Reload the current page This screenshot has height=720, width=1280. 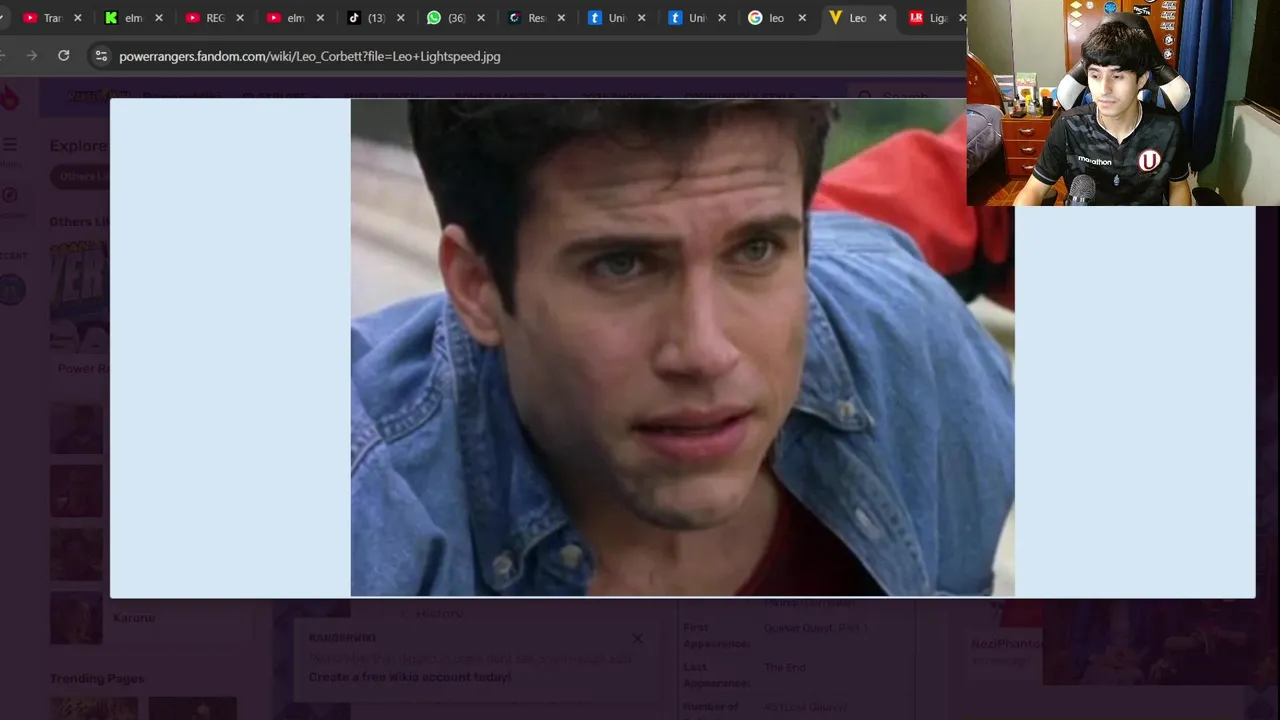(x=64, y=56)
